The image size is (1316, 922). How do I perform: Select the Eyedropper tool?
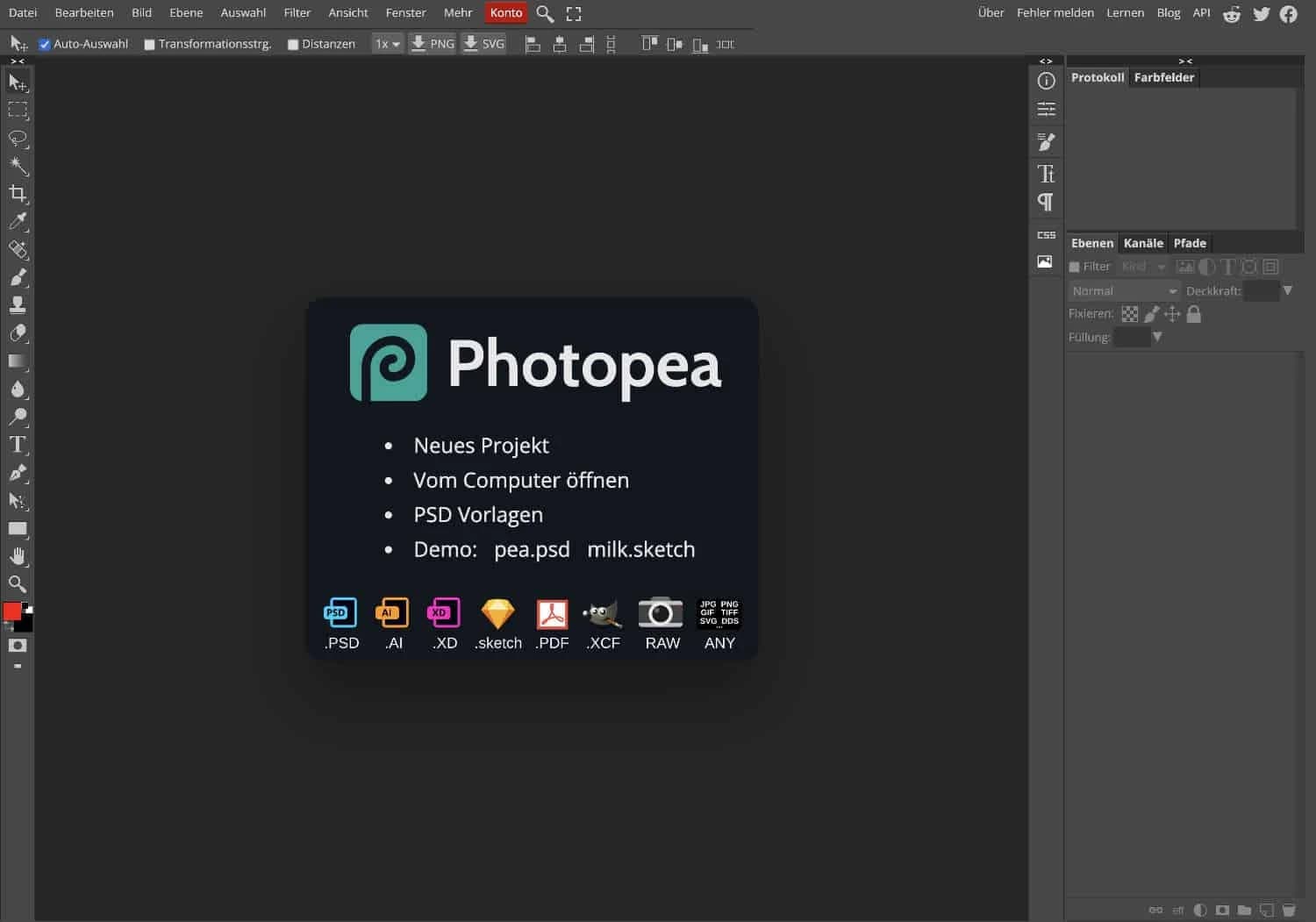(18, 222)
